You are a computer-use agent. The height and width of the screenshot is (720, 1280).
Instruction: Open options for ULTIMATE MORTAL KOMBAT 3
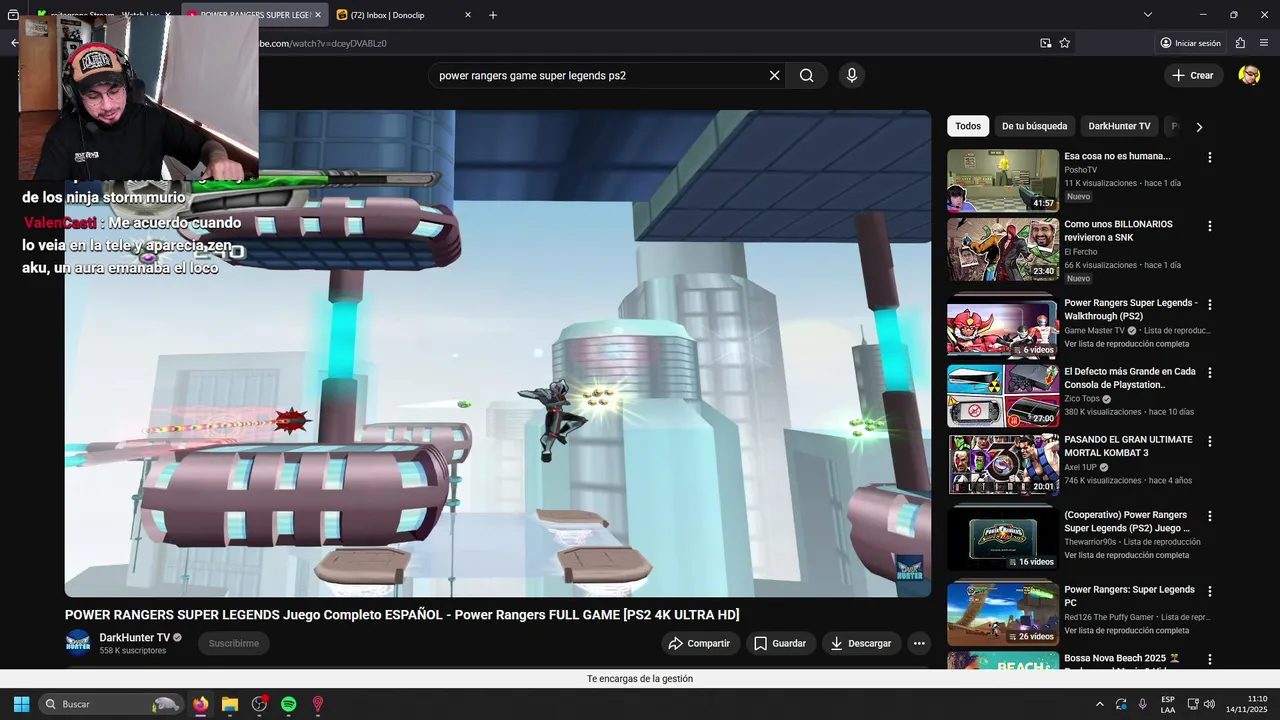[1210, 441]
